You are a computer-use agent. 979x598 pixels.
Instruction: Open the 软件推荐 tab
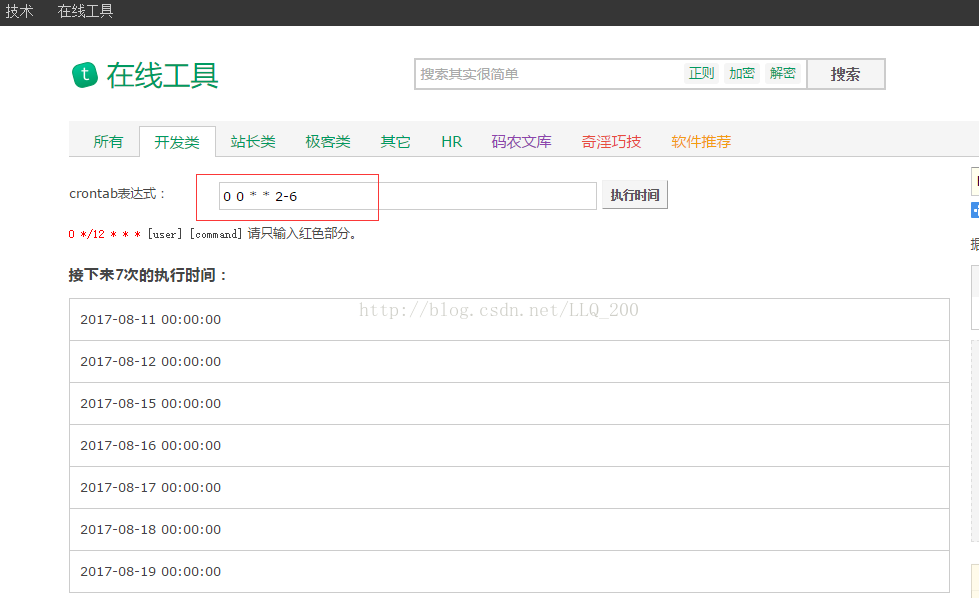(x=701, y=142)
